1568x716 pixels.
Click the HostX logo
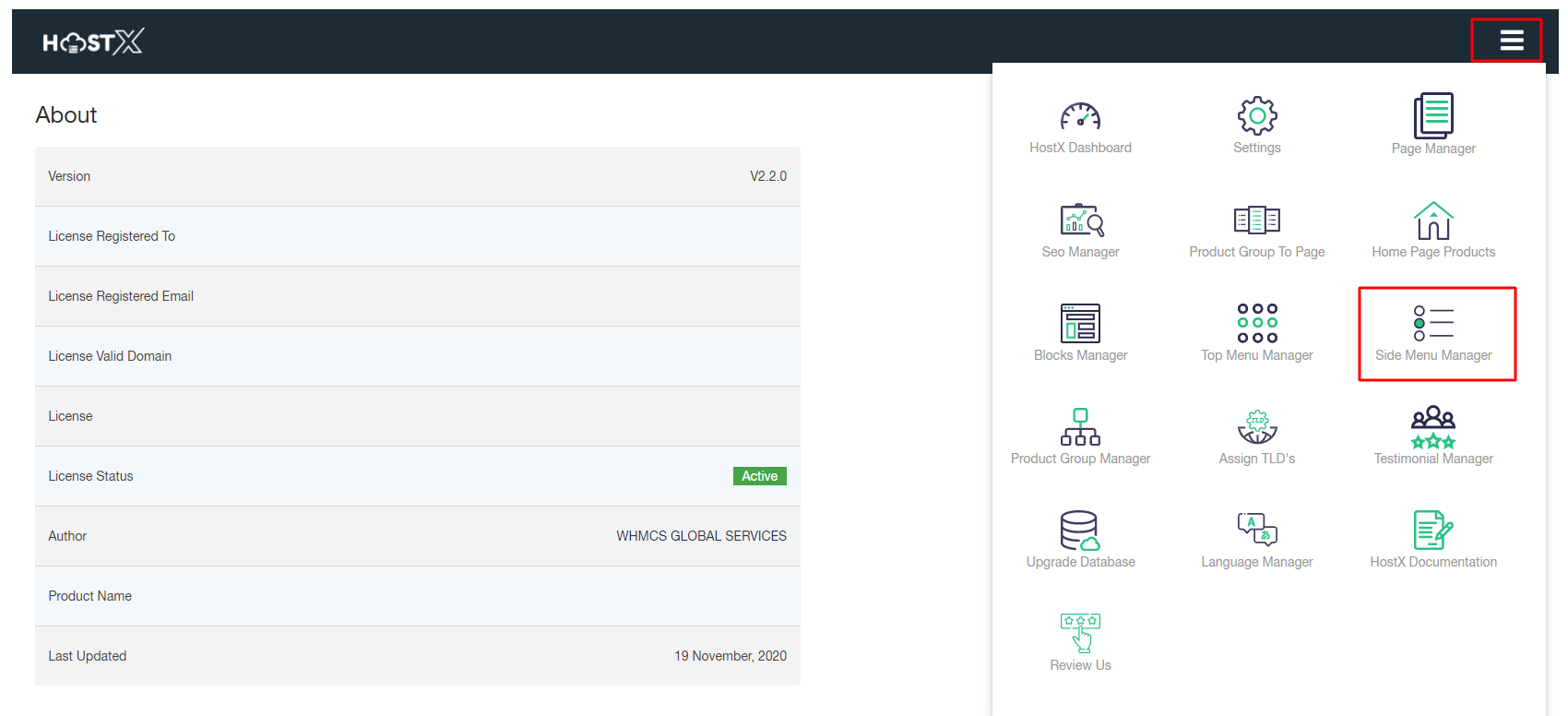[x=93, y=42]
